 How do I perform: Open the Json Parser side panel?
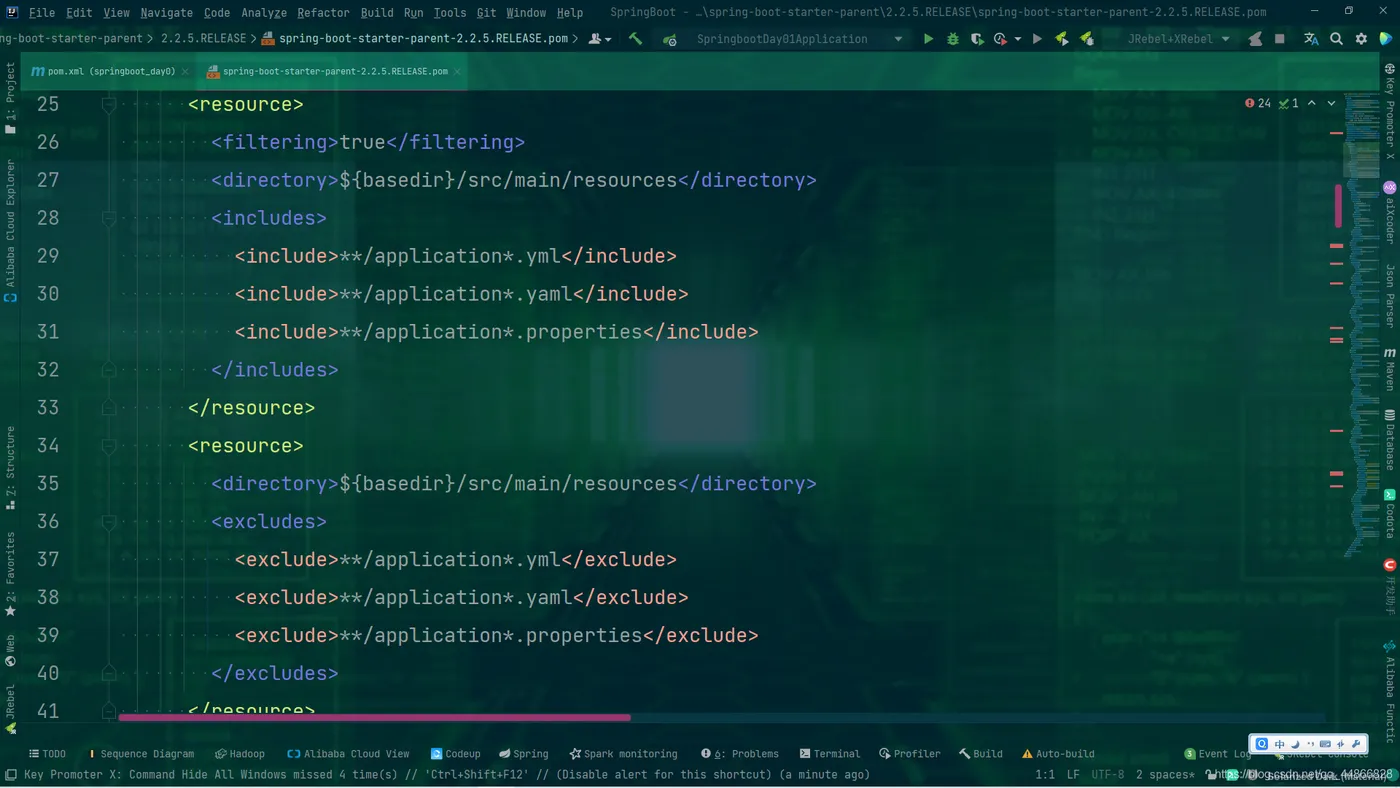(x=1389, y=296)
